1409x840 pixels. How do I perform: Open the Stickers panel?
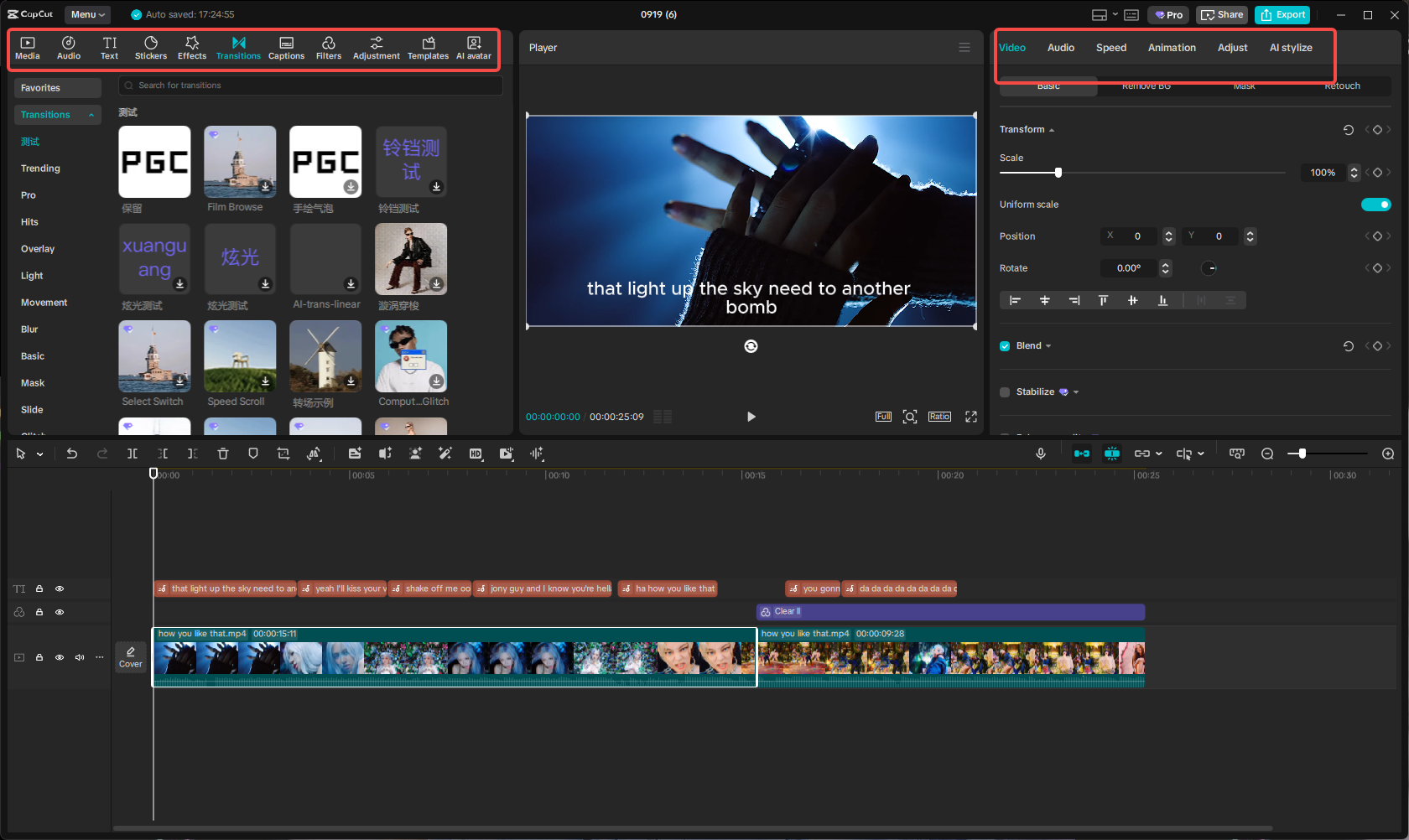151,48
